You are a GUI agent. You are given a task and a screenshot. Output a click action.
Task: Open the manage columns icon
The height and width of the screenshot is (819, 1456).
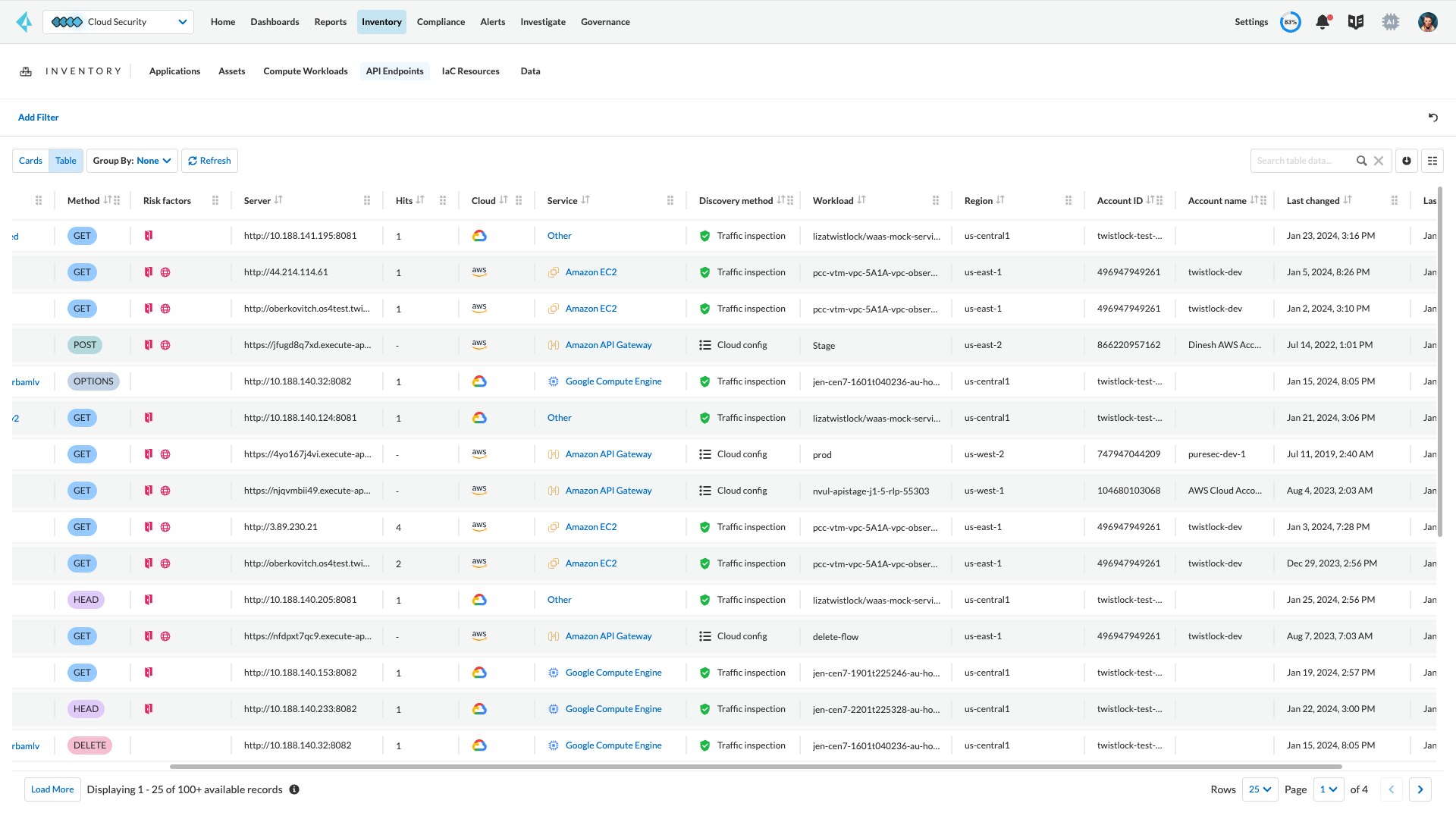click(1432, 161)
